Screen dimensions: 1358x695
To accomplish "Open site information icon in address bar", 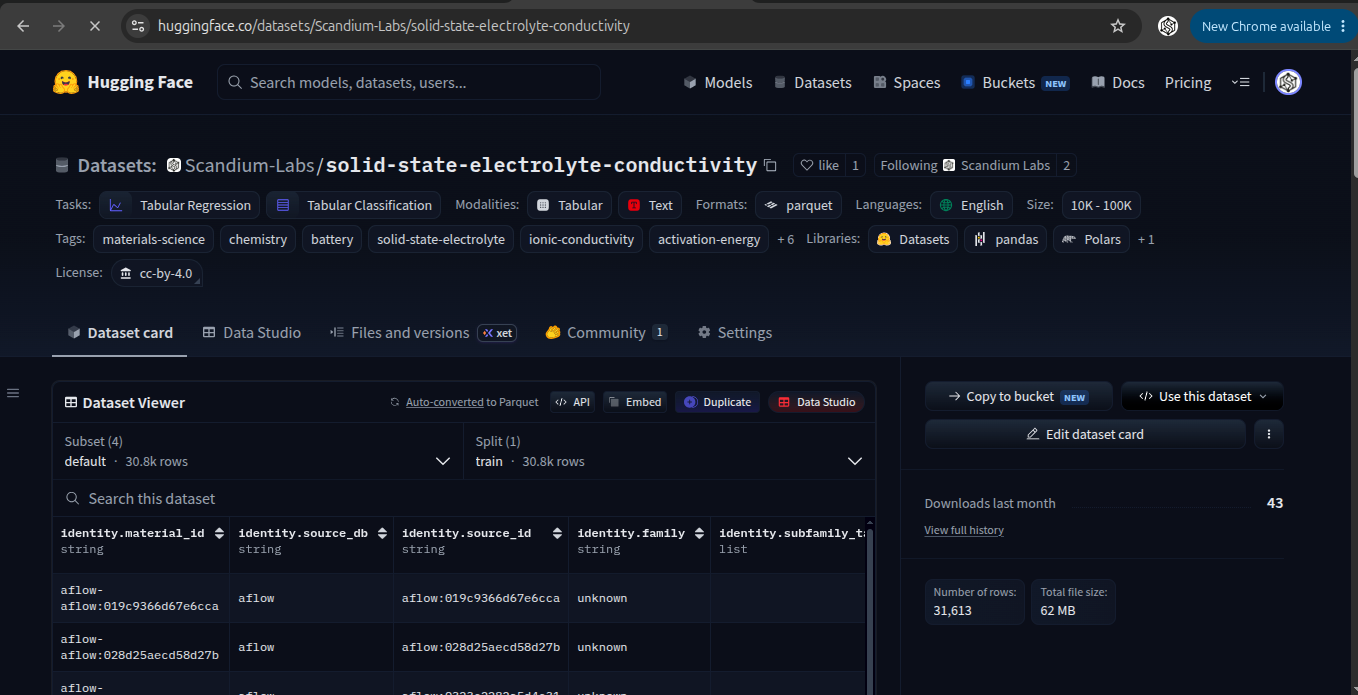I will click(x=138, y=26).
